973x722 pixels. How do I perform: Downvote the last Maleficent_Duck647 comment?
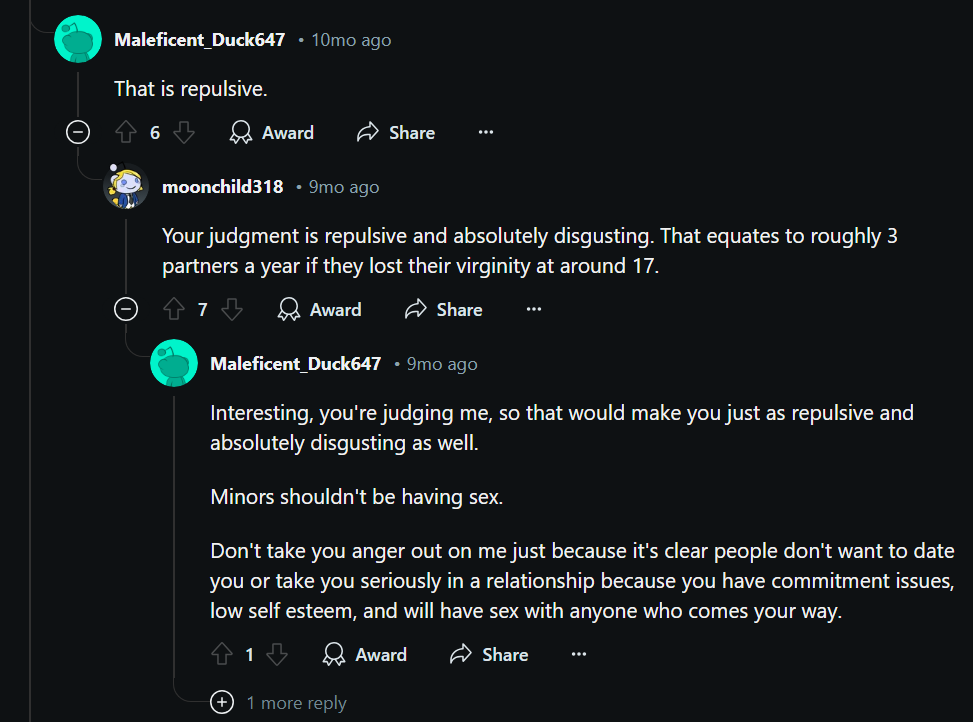pos(278,655)
